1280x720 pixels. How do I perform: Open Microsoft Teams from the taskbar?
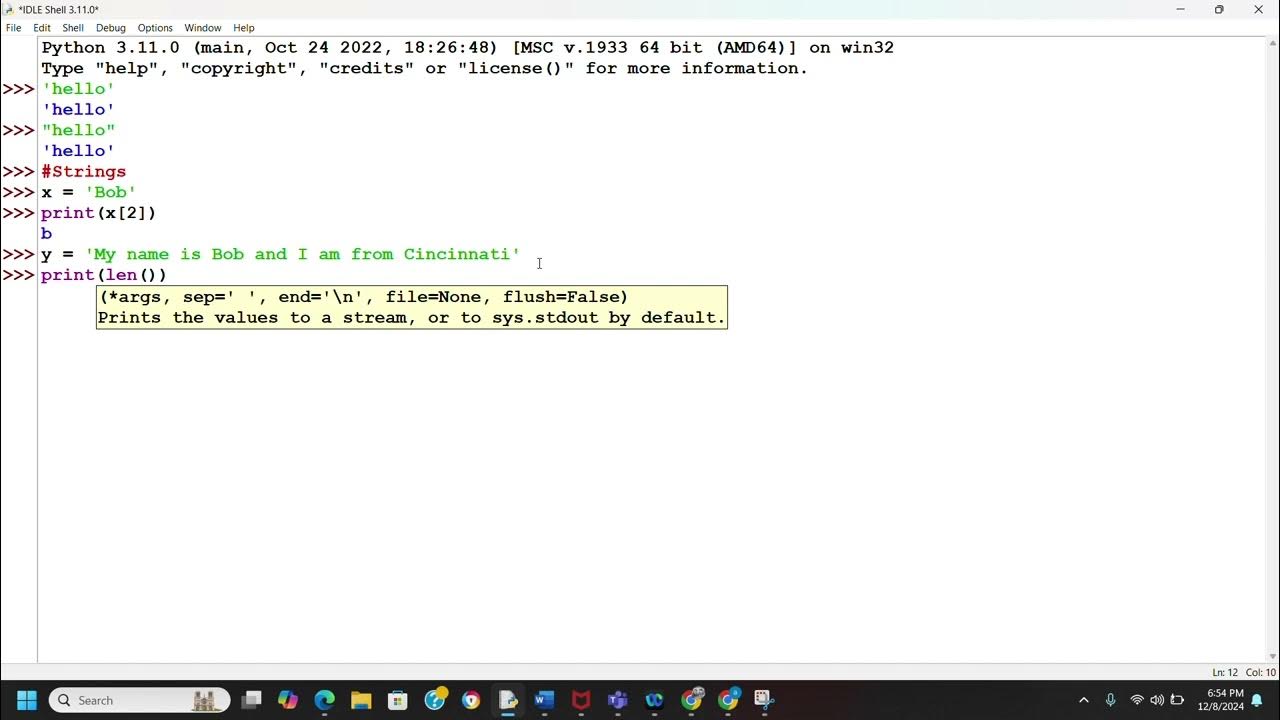(x=618, y=700)
